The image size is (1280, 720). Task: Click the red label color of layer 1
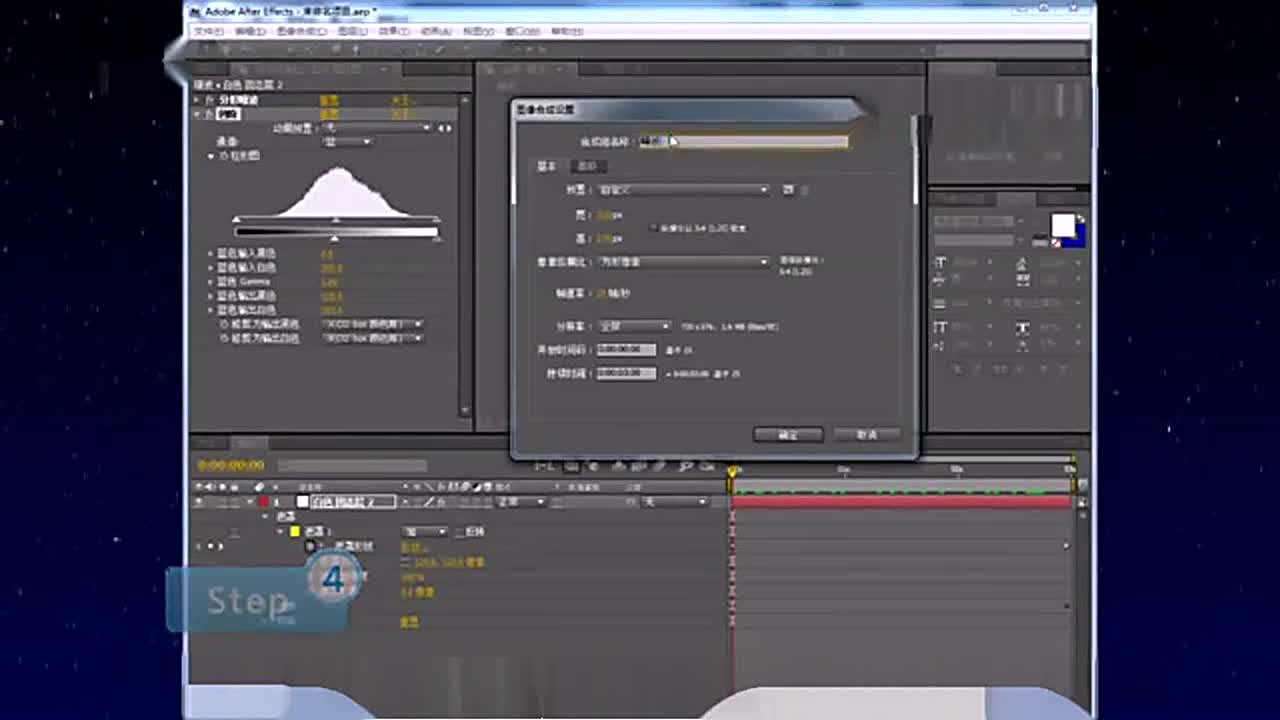(x=264, y=502)
